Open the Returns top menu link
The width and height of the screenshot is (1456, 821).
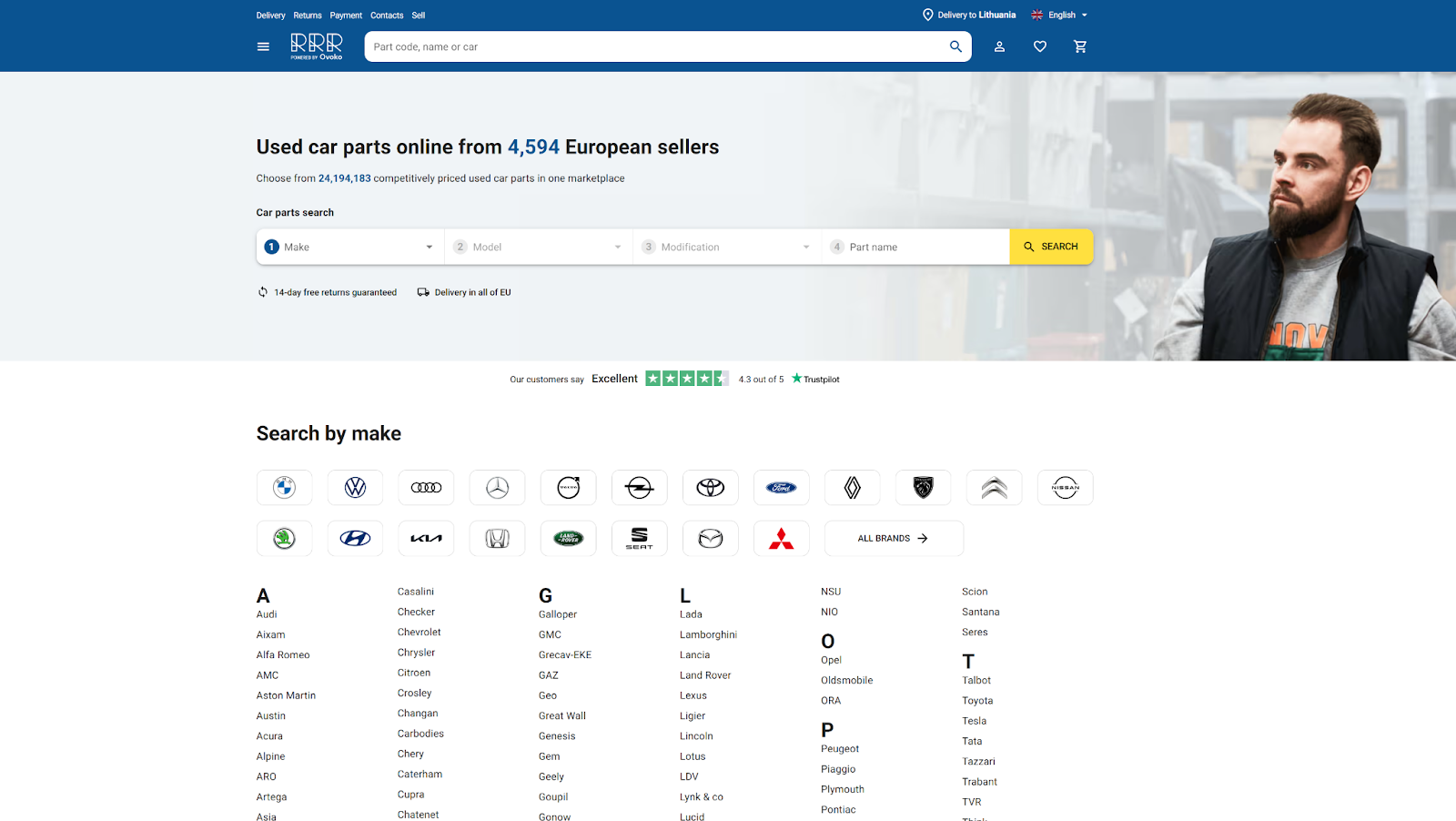pyautogui.click(x=308, y=15)
